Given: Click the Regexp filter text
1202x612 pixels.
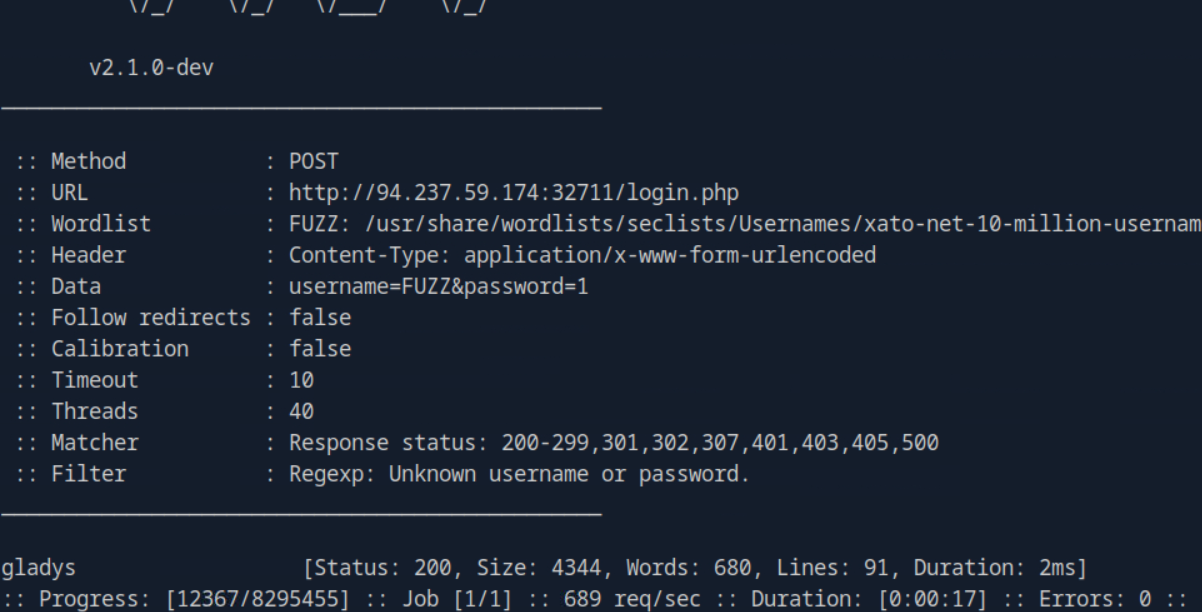Looking at the screenshot, I should [x=519, y=474].
